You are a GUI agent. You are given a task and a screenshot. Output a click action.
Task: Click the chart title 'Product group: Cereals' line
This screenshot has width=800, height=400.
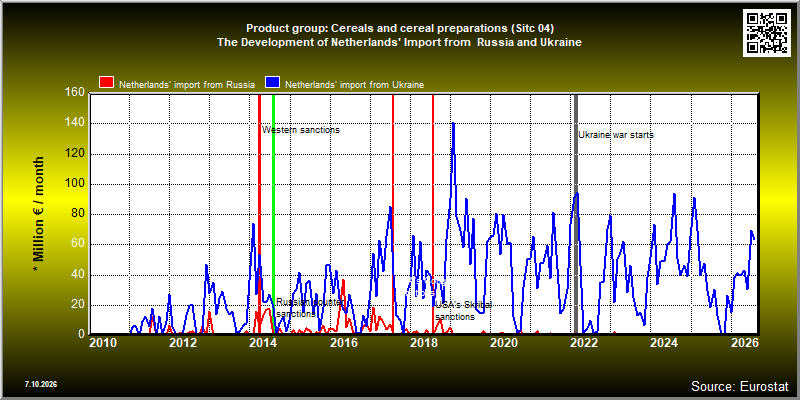400,28
